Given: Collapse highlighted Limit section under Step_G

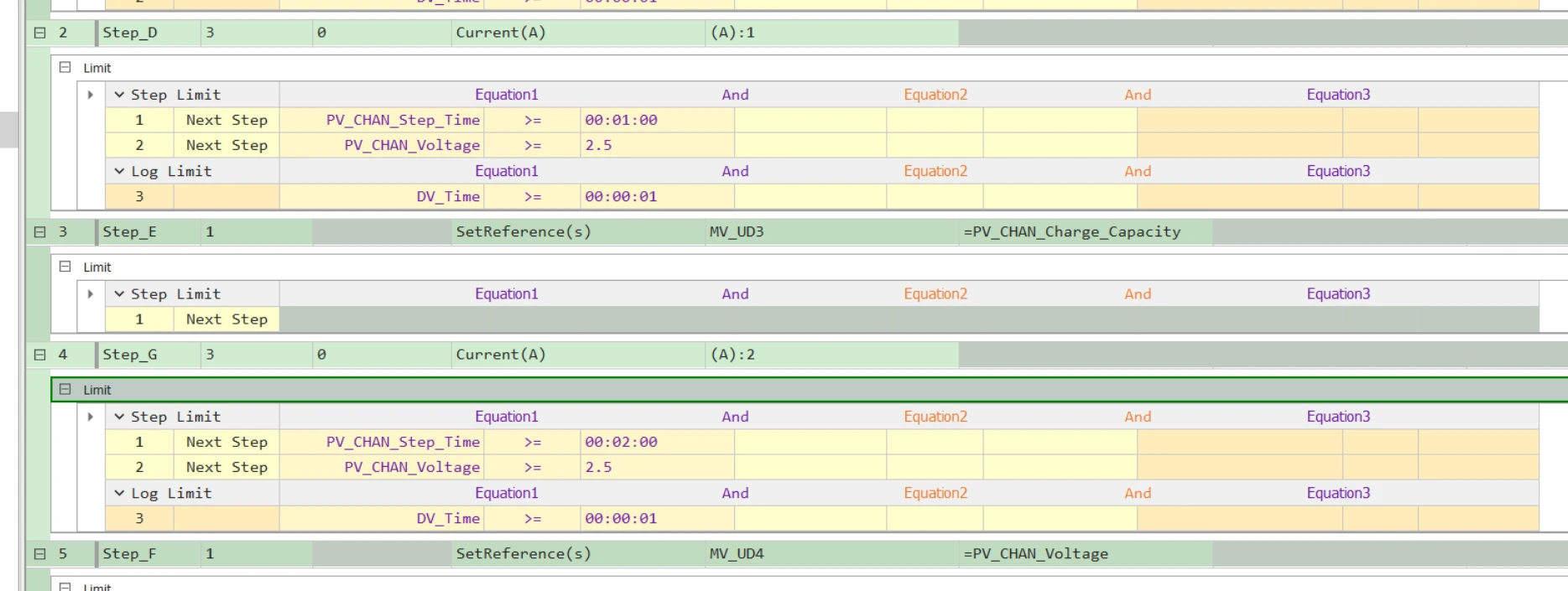Looking at the screenshot, I should (x=65, y=389).
